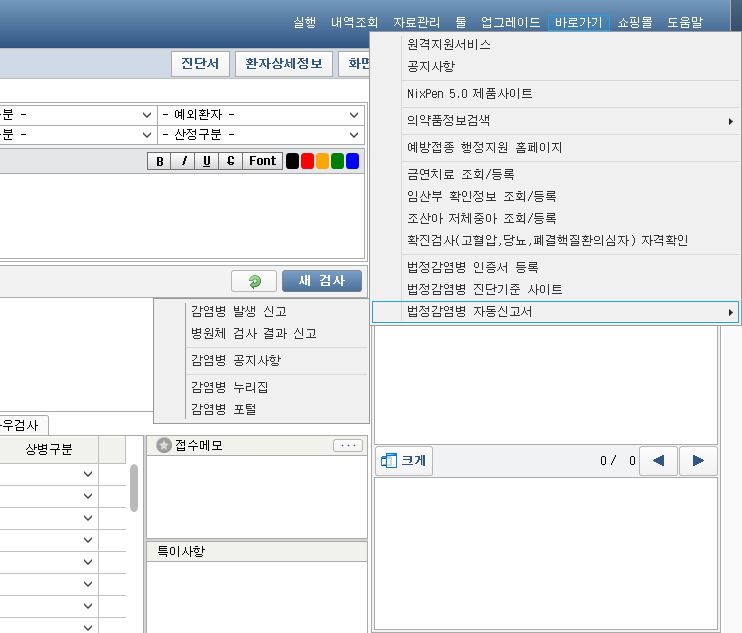Open the Font selection button
This screenshot has height=633, width=742.
[x=263, y=161]
